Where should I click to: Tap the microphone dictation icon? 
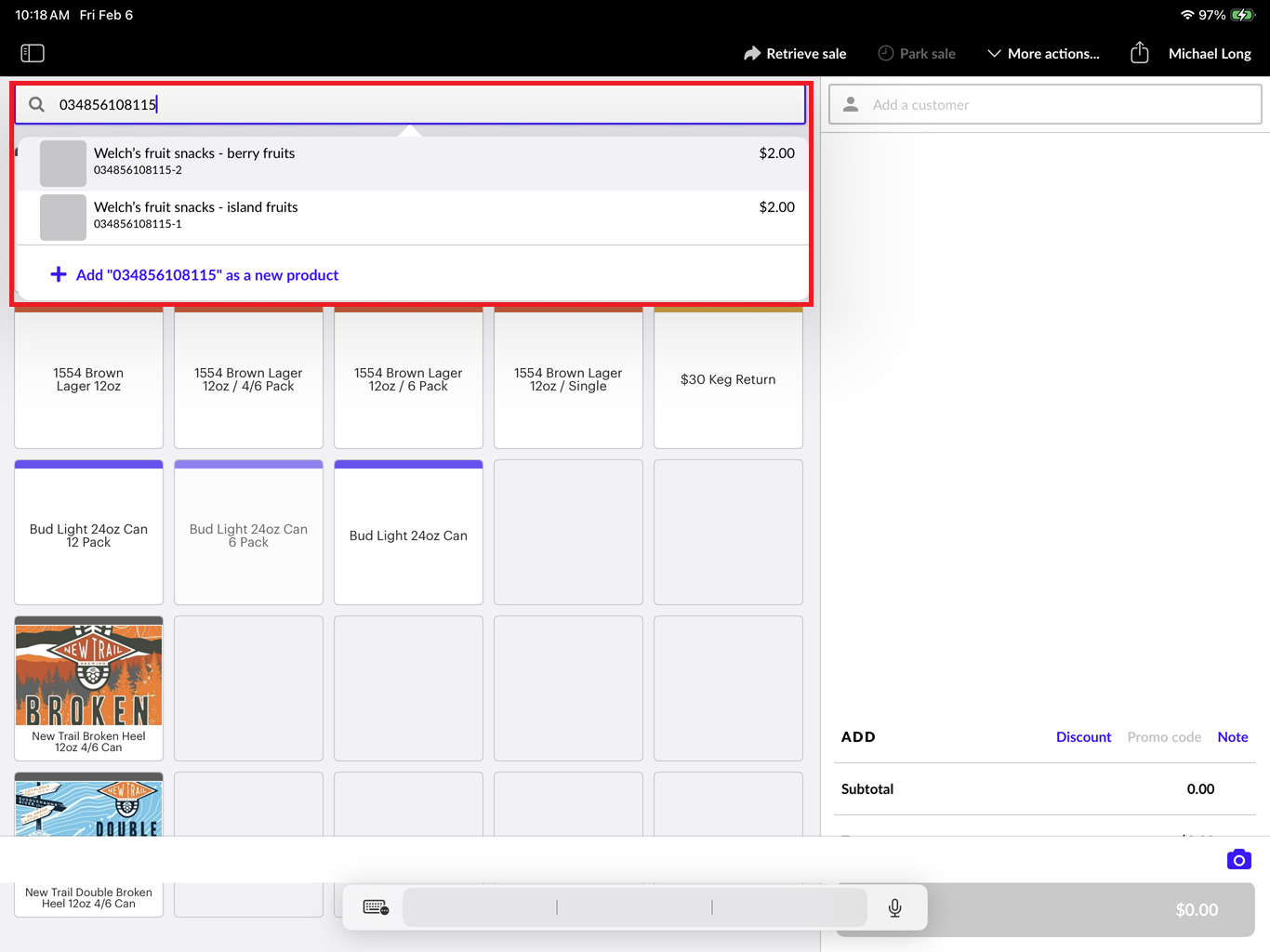click(x=894, y=907)
